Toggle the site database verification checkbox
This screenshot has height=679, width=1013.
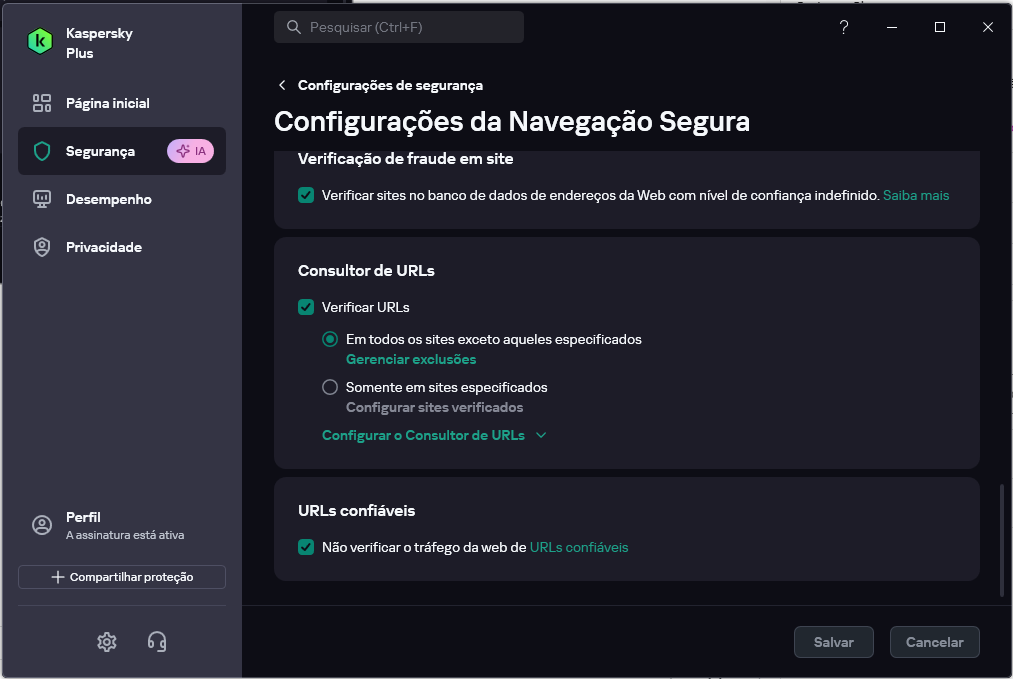click(306, 195)
